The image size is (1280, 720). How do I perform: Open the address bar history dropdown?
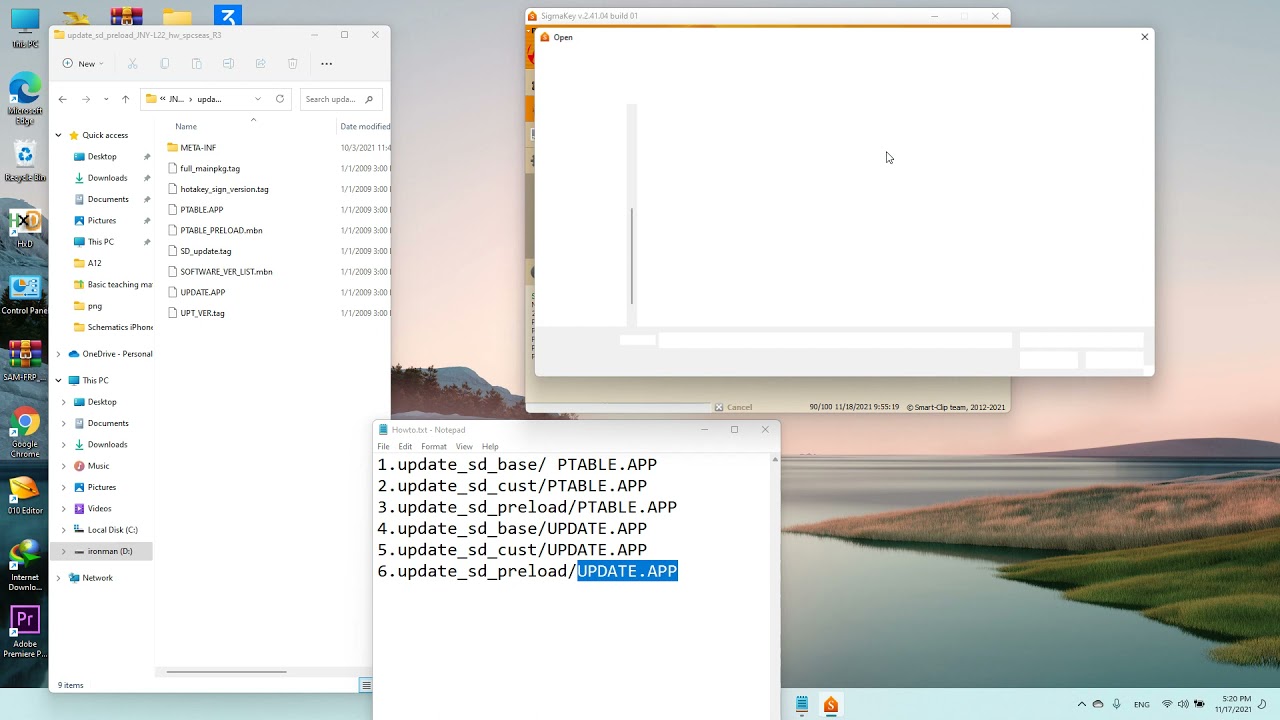point(258,99)
